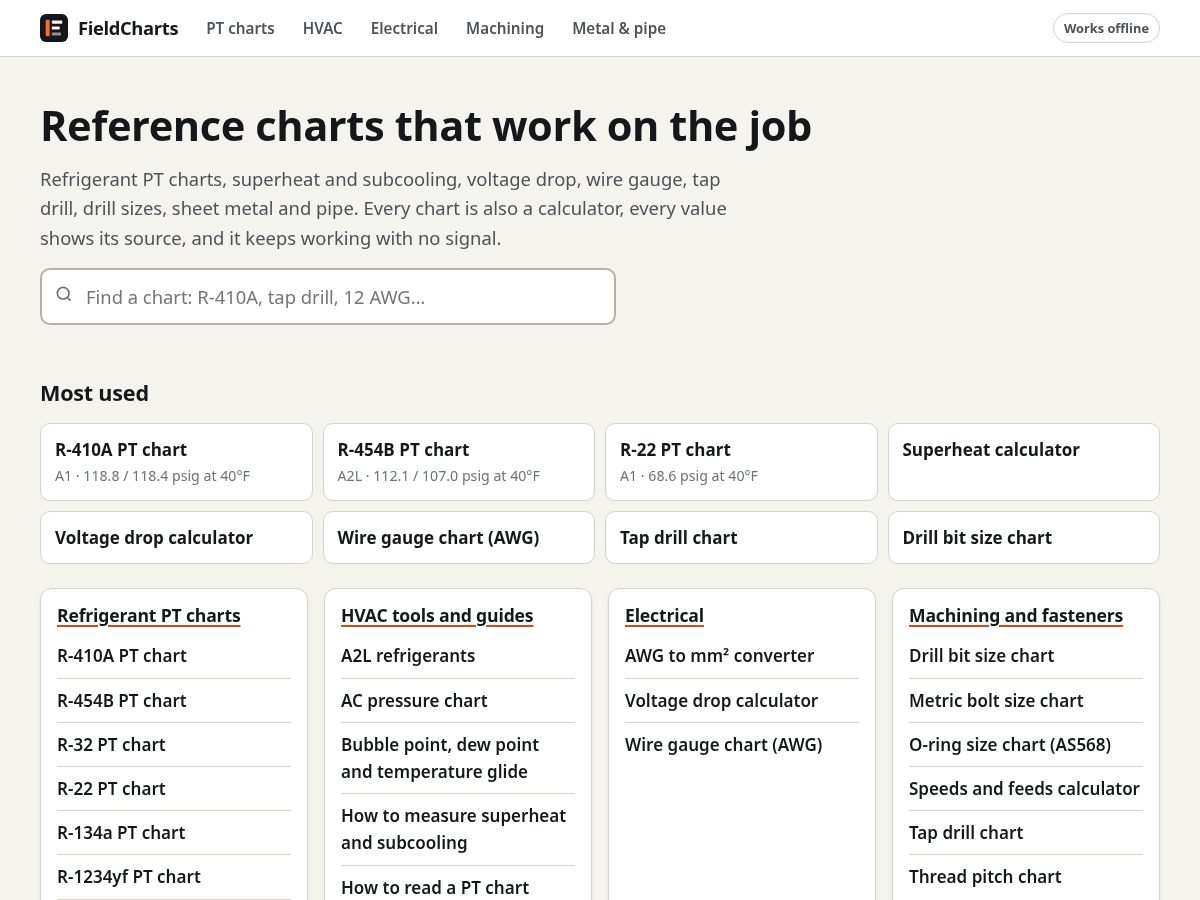Open the Drill bit size chart card

coord(1024,538)
